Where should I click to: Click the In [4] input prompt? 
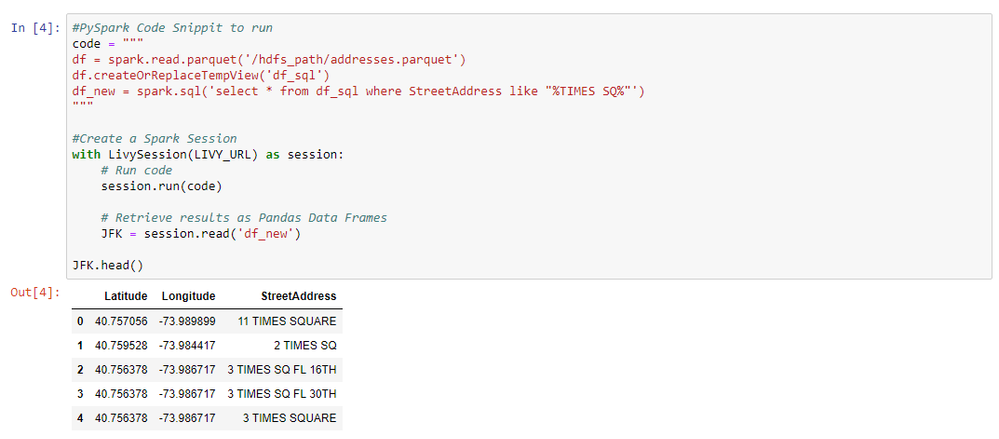(35, 28)
